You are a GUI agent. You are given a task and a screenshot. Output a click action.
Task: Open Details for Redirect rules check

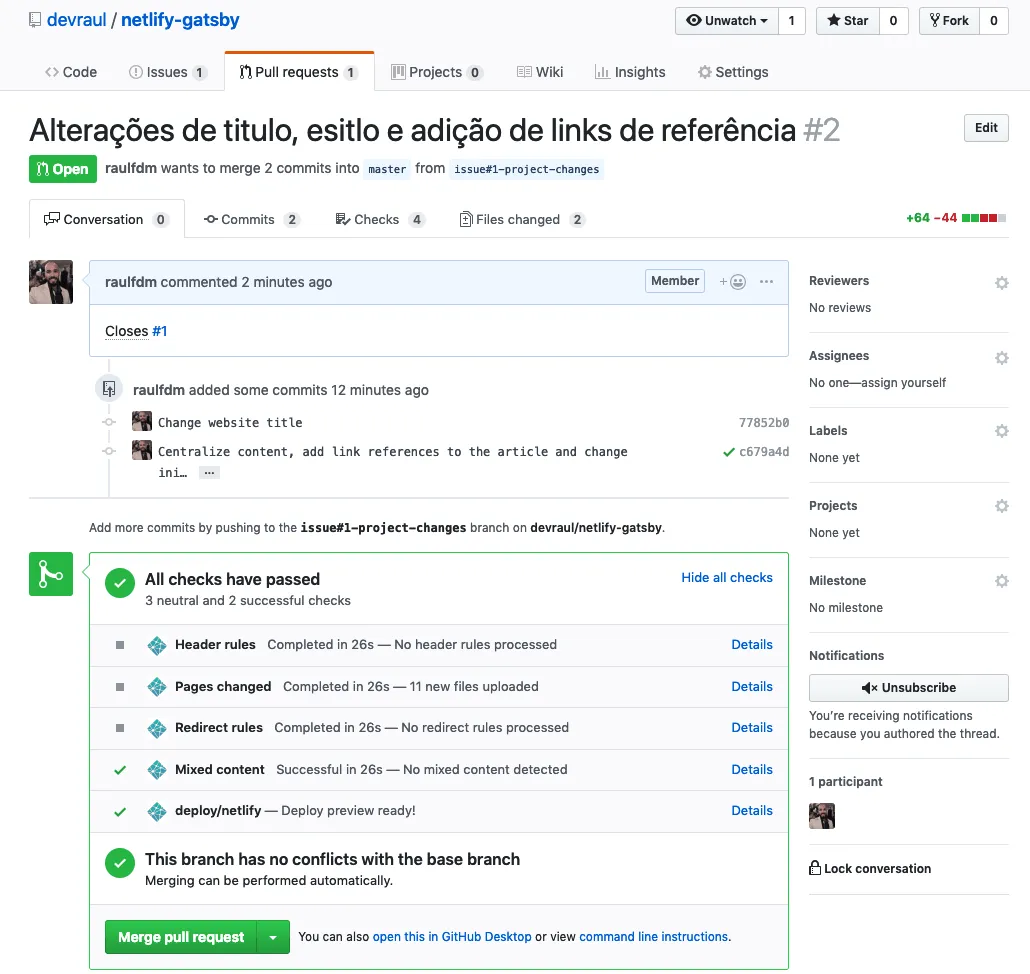pos(751,728)
